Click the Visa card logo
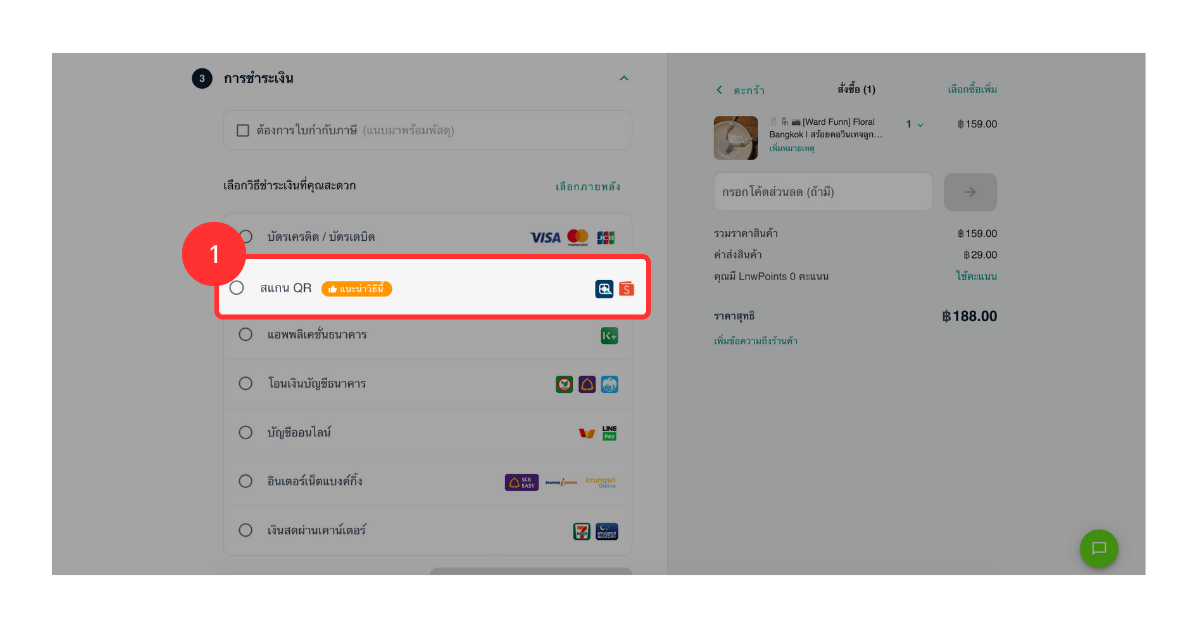 (545, 237)
